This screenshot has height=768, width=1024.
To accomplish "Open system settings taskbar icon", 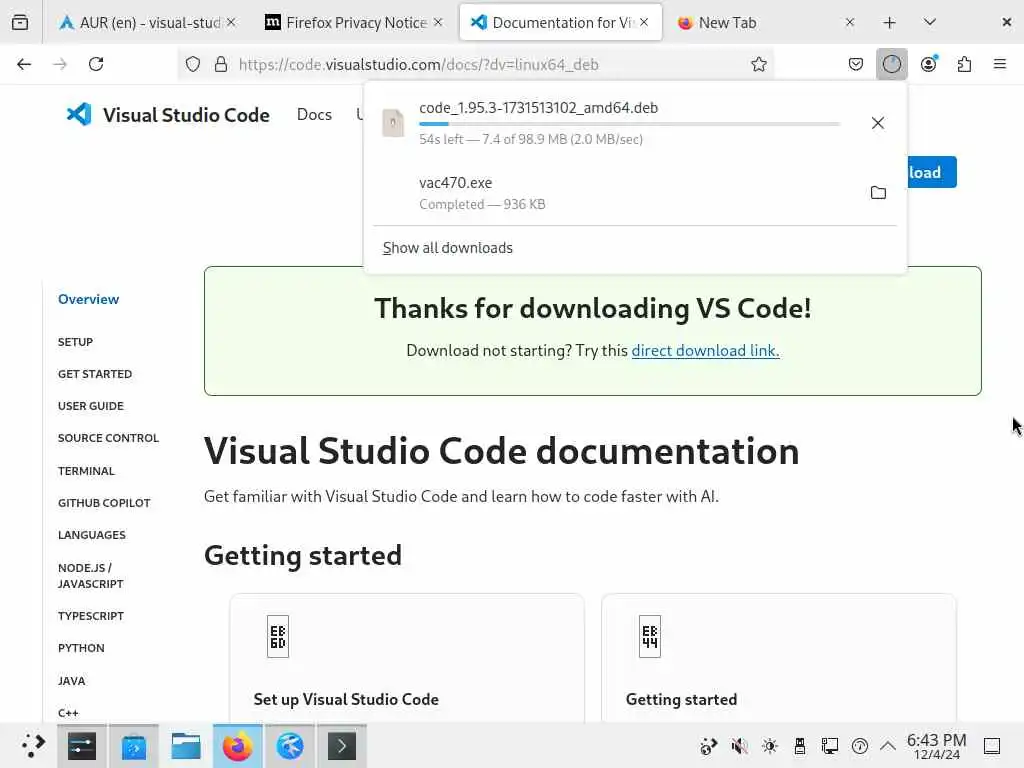I will coord(82,746).
